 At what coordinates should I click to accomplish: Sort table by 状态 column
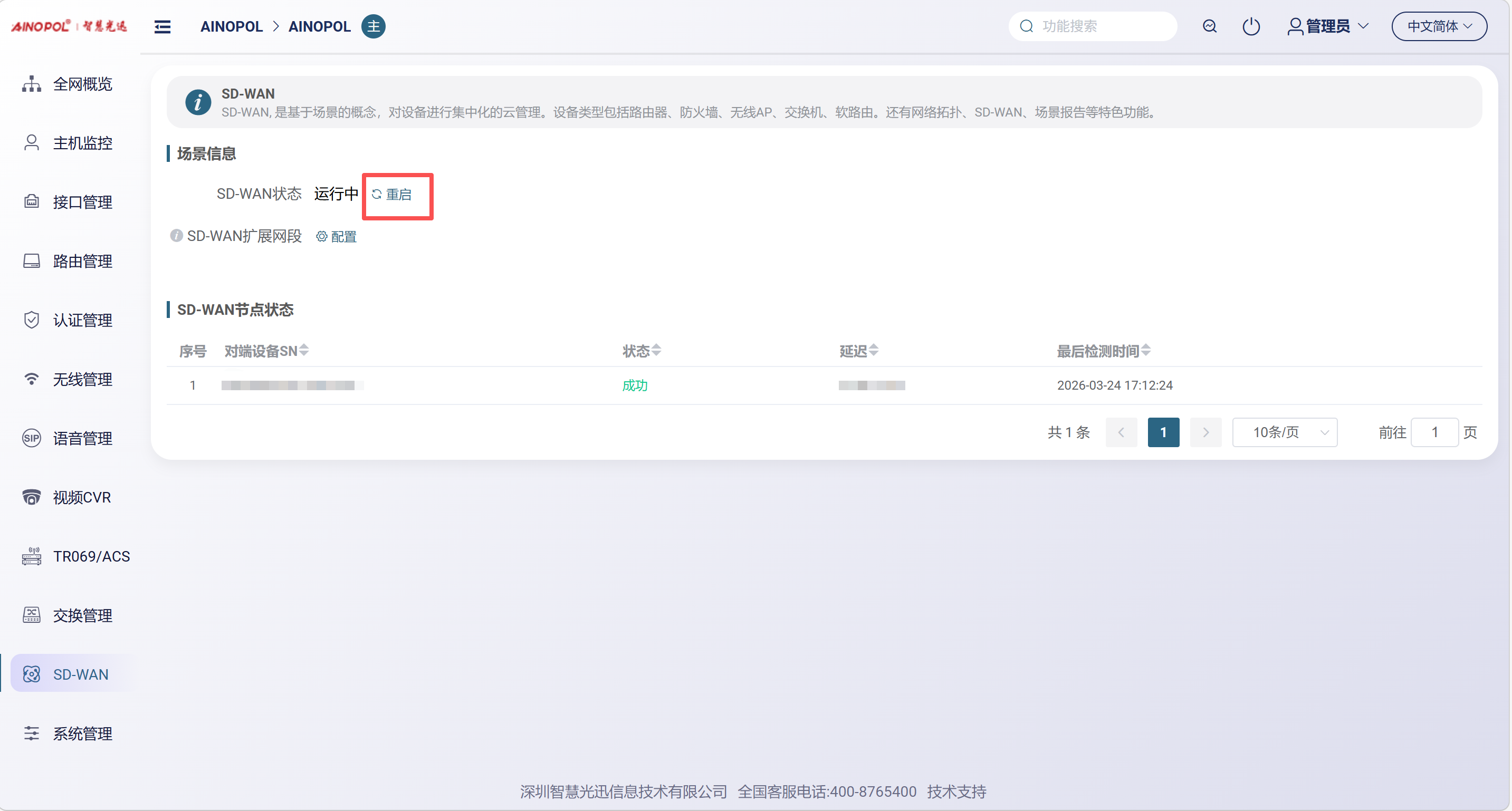click(x=656, y=350)
